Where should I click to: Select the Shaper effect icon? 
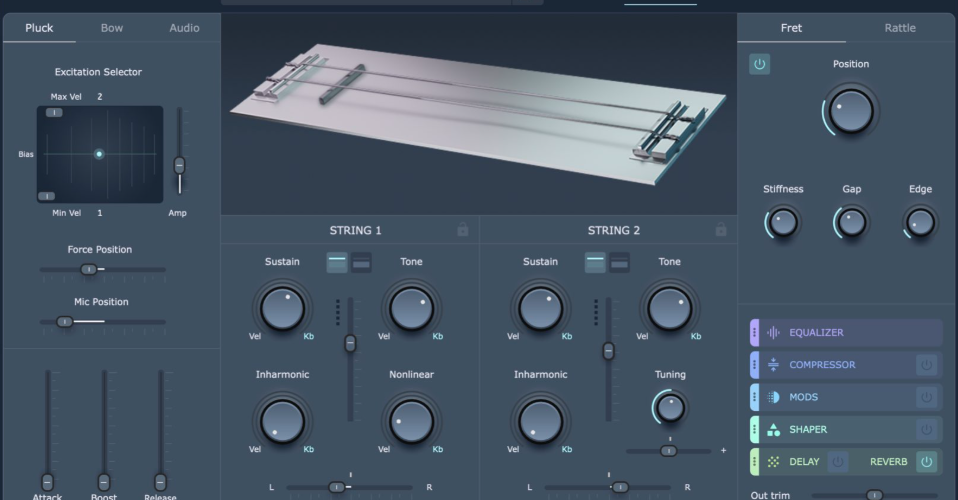point(773,430)
